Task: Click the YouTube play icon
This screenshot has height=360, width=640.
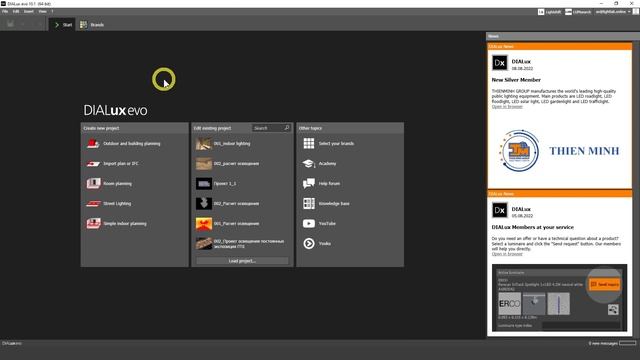Action: (309, 223)
